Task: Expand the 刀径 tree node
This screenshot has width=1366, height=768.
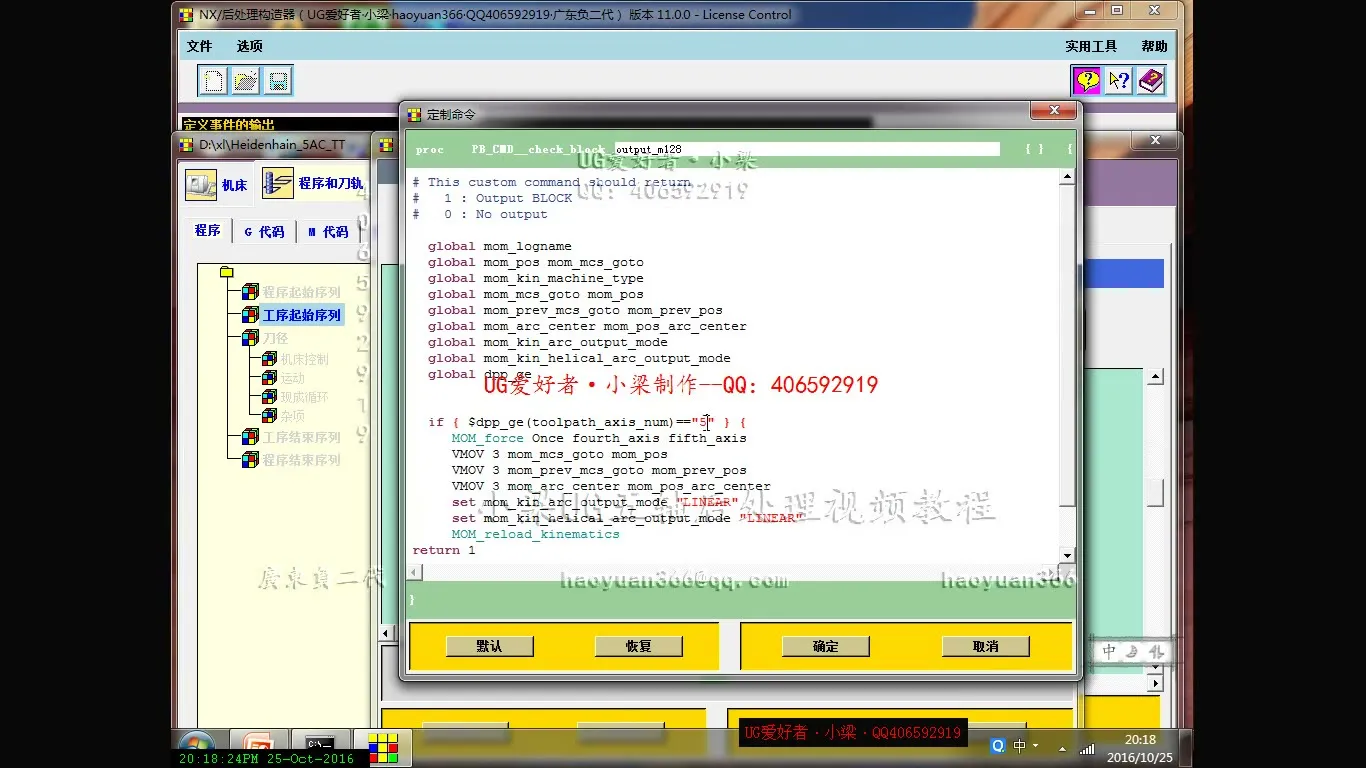Action: [274, 338]
